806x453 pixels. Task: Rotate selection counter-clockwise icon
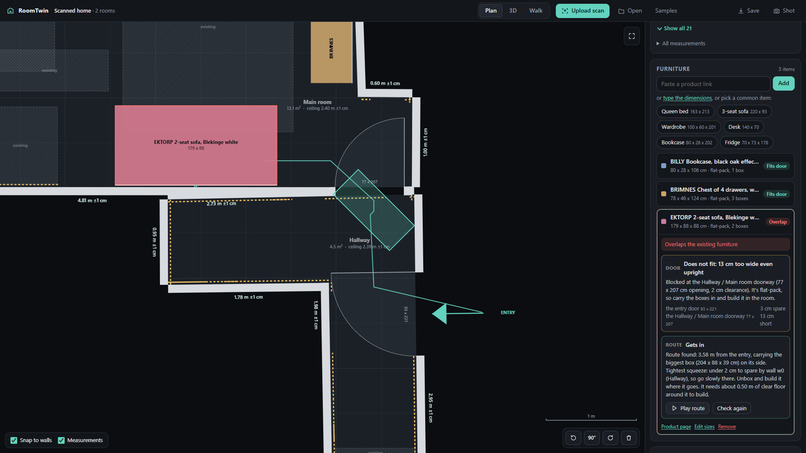573,438
